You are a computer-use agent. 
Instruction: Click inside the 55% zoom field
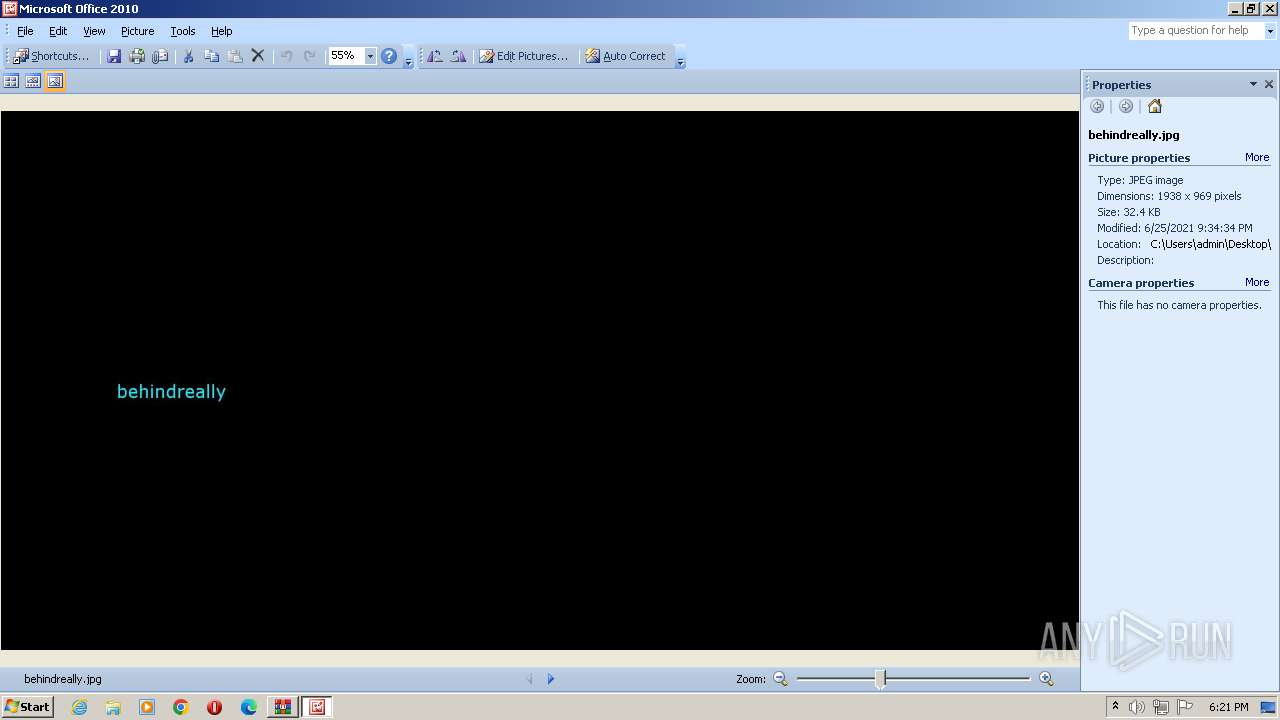point(346,56)
